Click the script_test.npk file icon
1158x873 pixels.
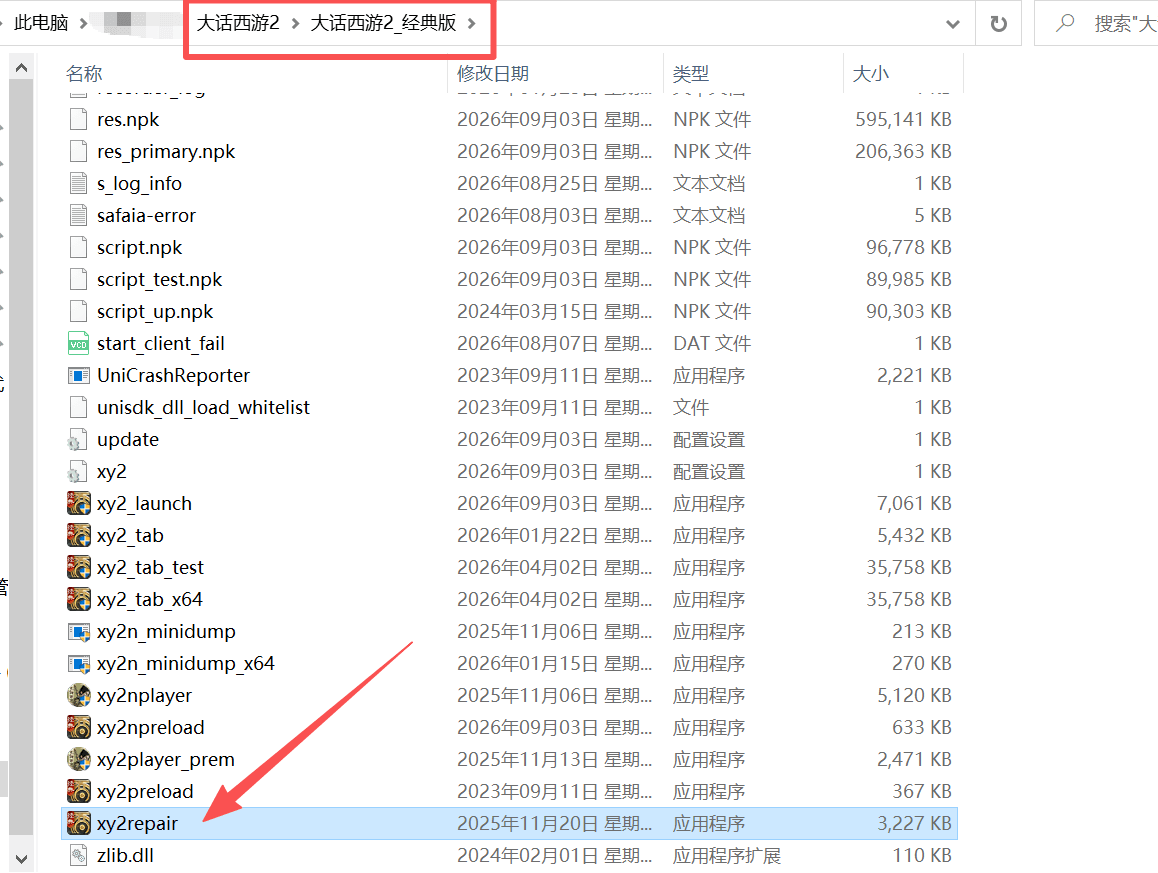(78, 279)
